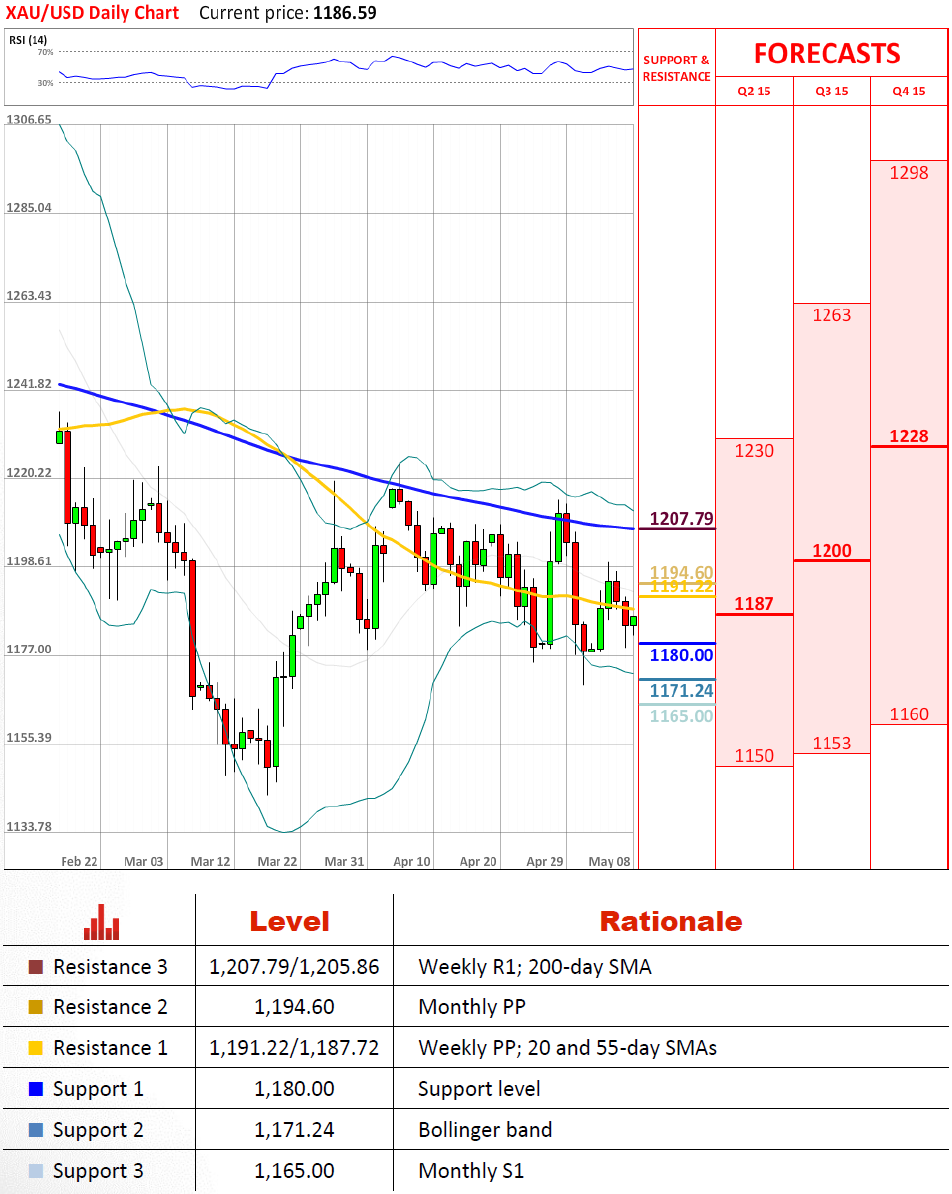The image size is (952, 1194).
Task: Click the RSI 30% level label
Action: tap(46, 83)
